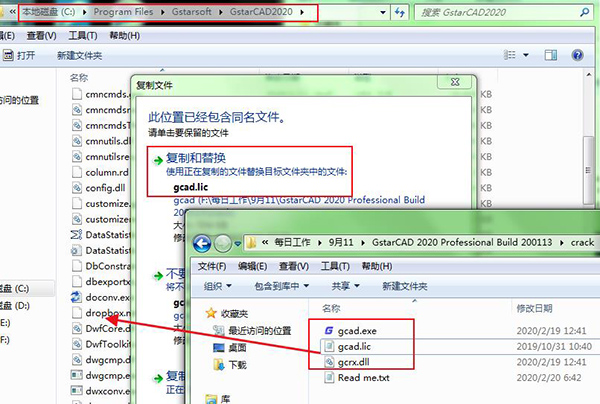Close the 复制文件 dialog
The height and width of the screenshot is (404, 600).
click(455, 82)
